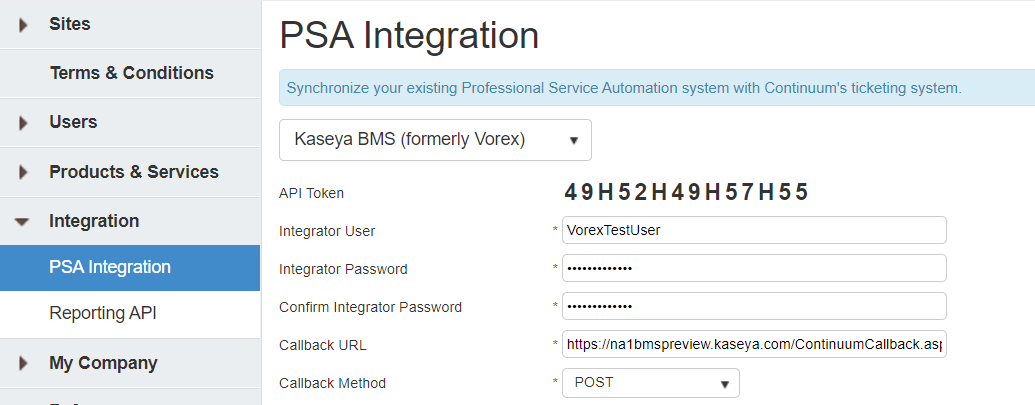Click the Sites menu label
1035x405 pixels.
pos(70,24)
